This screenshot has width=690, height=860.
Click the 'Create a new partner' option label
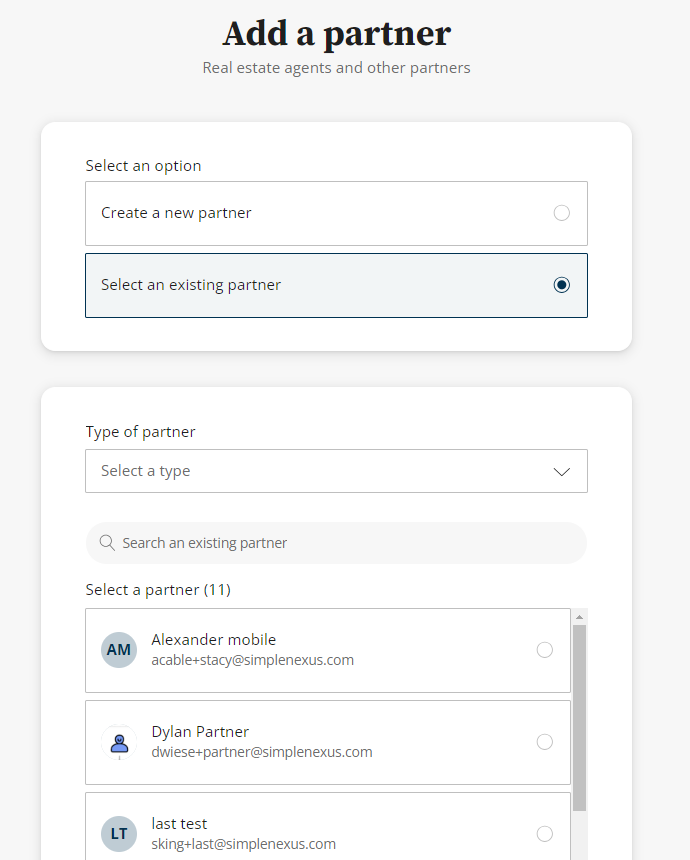(x=176, y=213)
